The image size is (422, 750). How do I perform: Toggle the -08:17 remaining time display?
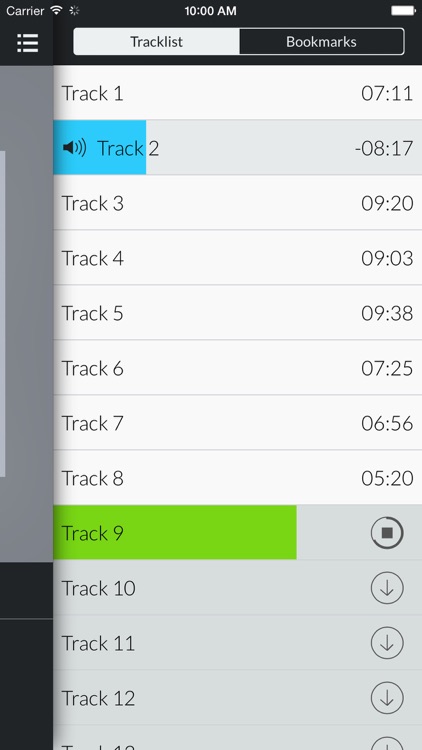(x=384, y=148)
